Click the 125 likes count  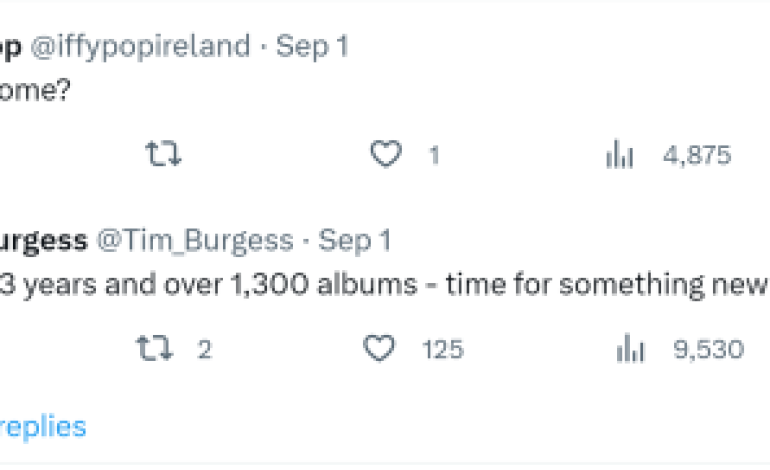(442, 349)
